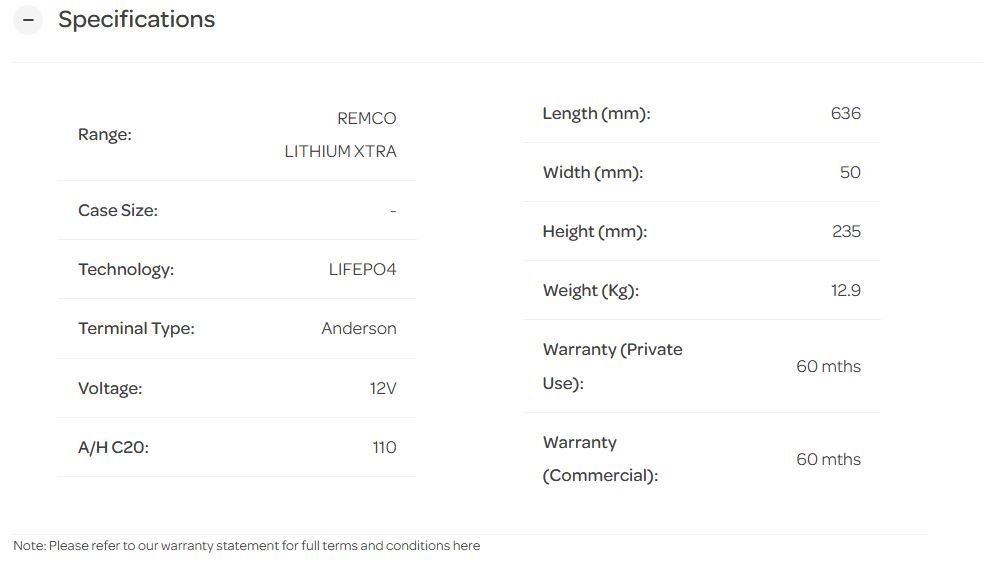The image size is (995, 565).
Task: Click the REMCO LITHIUM XTRA range value
Action: (x=340, y=135)
